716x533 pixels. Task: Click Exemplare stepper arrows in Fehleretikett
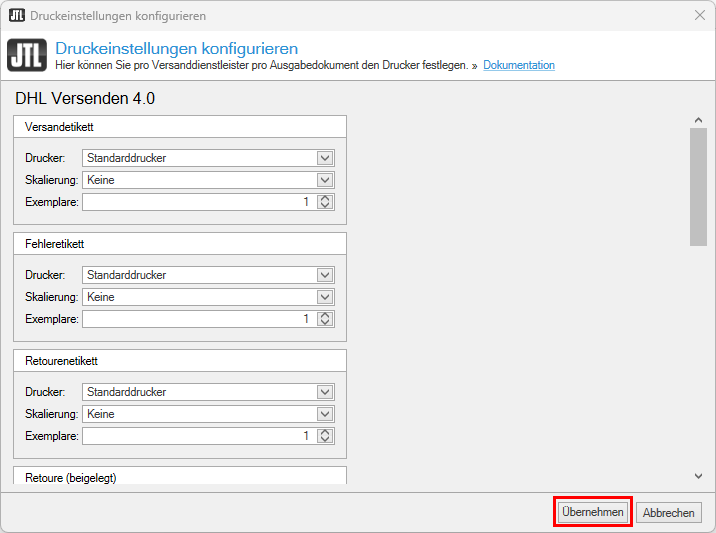[x=324, y=319]
